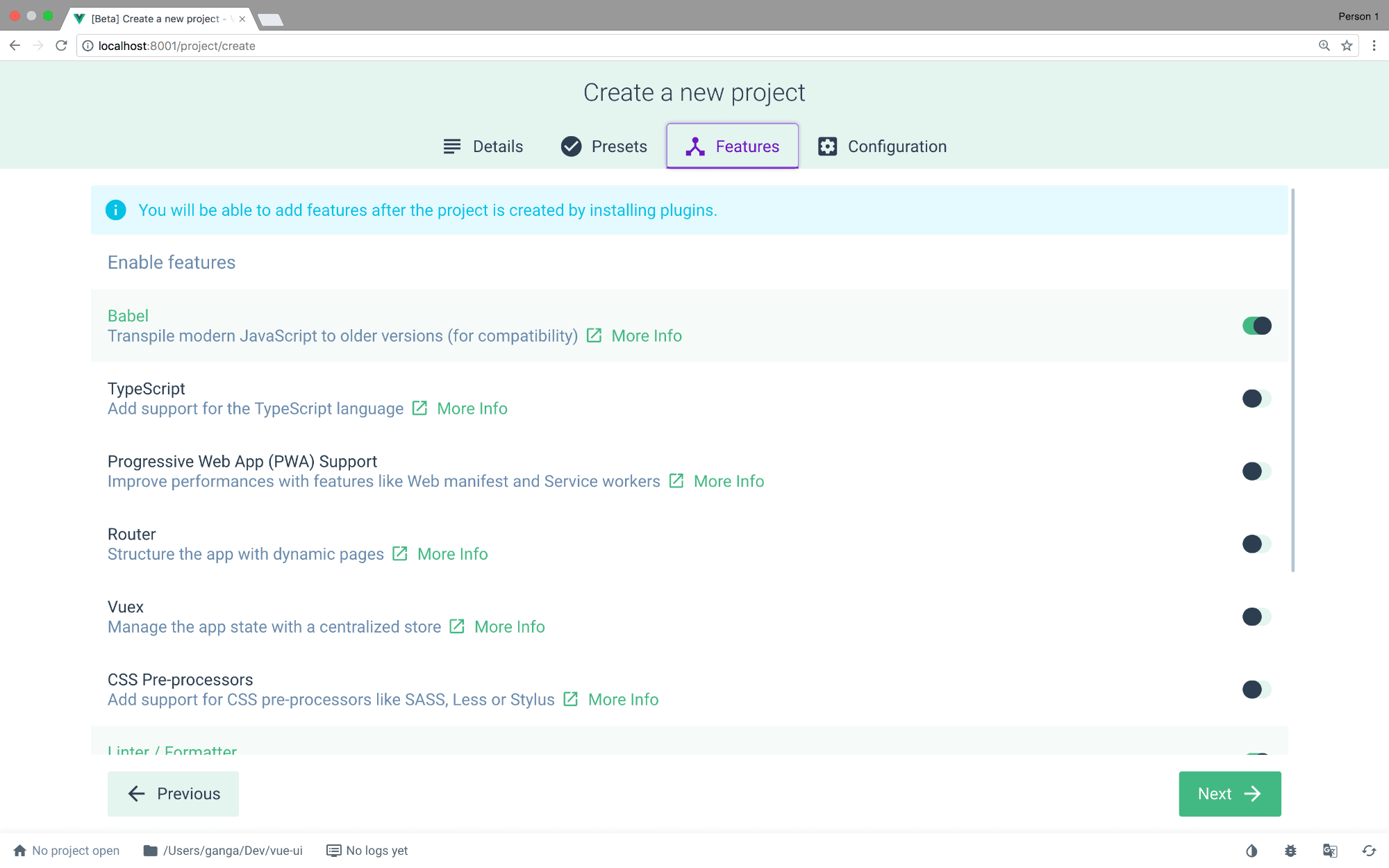Open the logs panel showing No logs yet
The width and height of the screenshot is (1389, 868).
[x=367, y=851]
